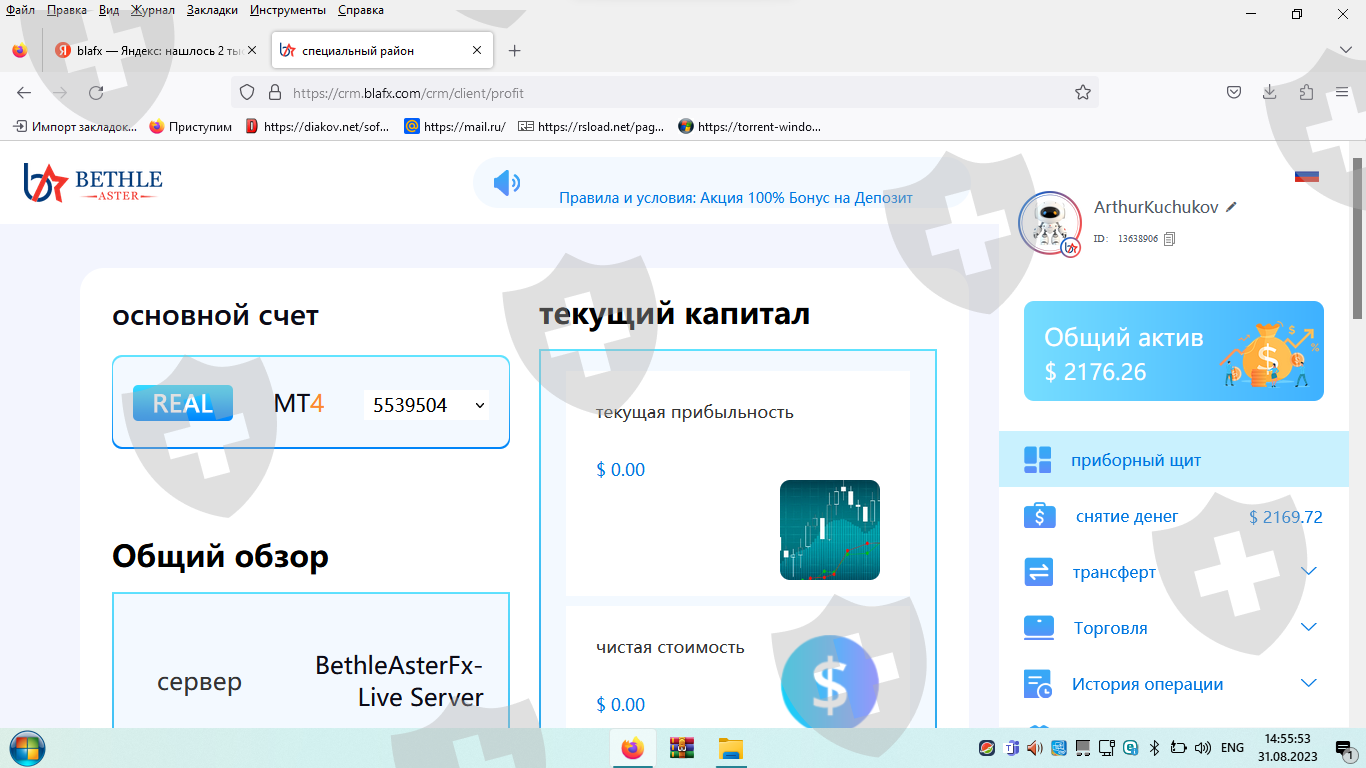Click the pencil icon next to ArthurKuchukov
1366x768 pixels.
tap(1232, 207)
